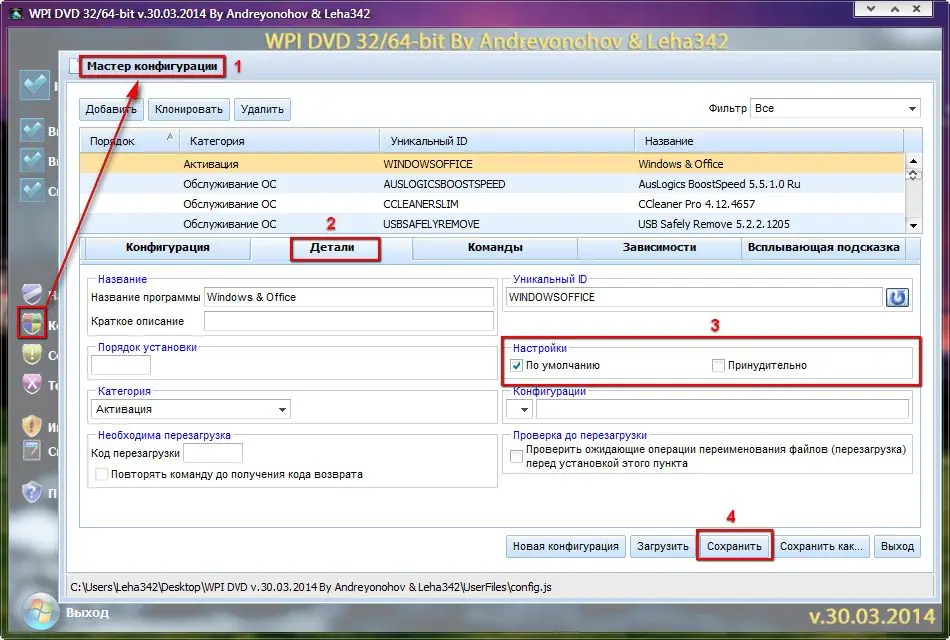Click the Категория column header
The height and width of the screenshot is (640, 950).
(279, 141)
